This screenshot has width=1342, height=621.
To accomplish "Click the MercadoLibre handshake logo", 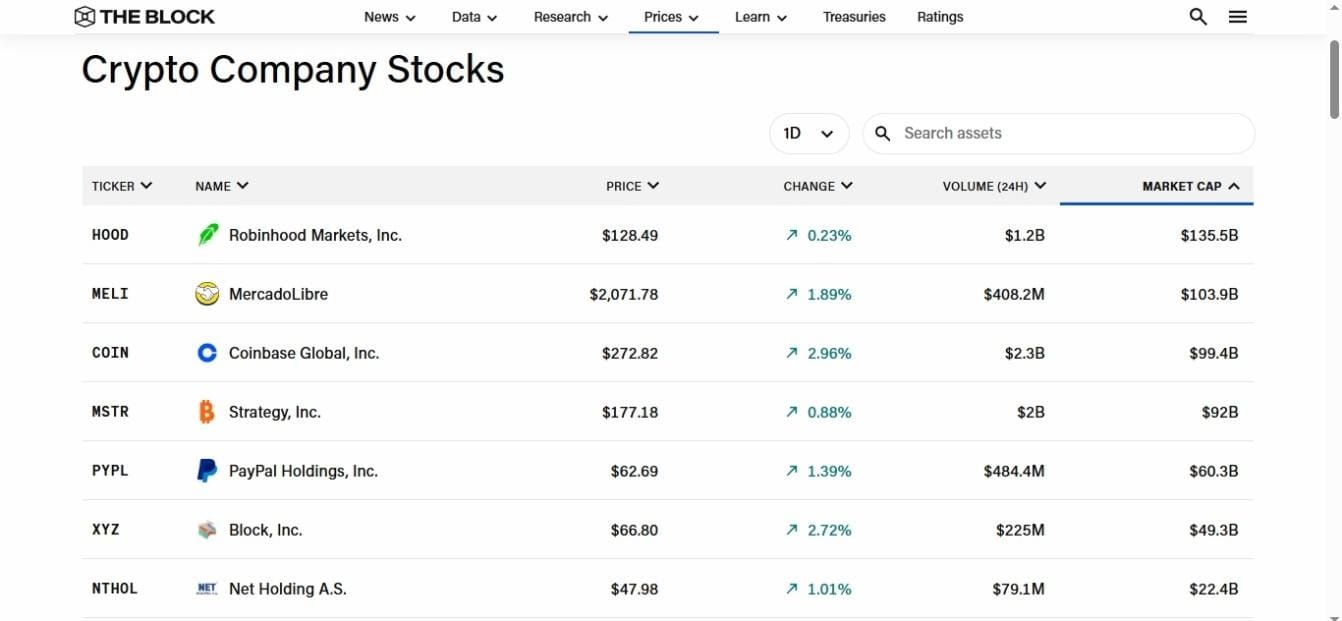I will (207, 294).
